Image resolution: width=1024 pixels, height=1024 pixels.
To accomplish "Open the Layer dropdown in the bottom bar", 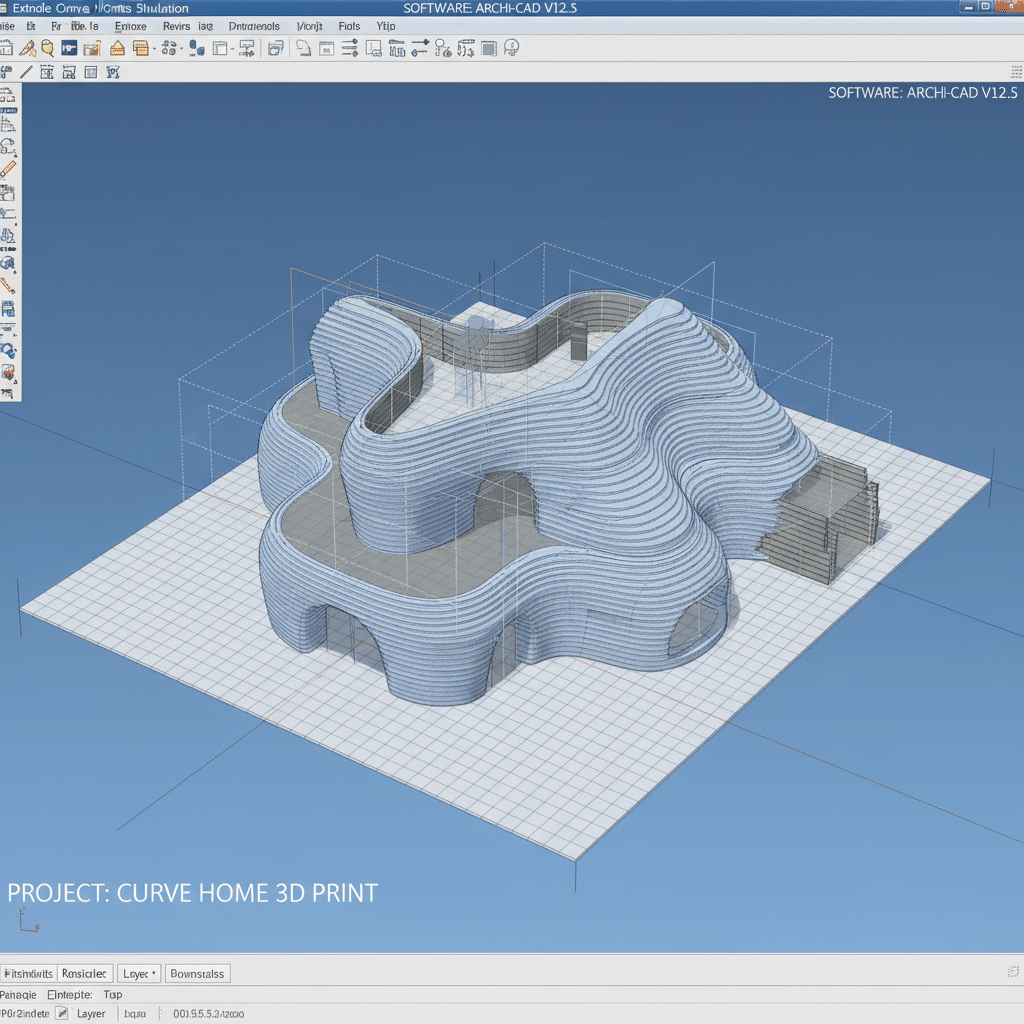I will [138, 973].
